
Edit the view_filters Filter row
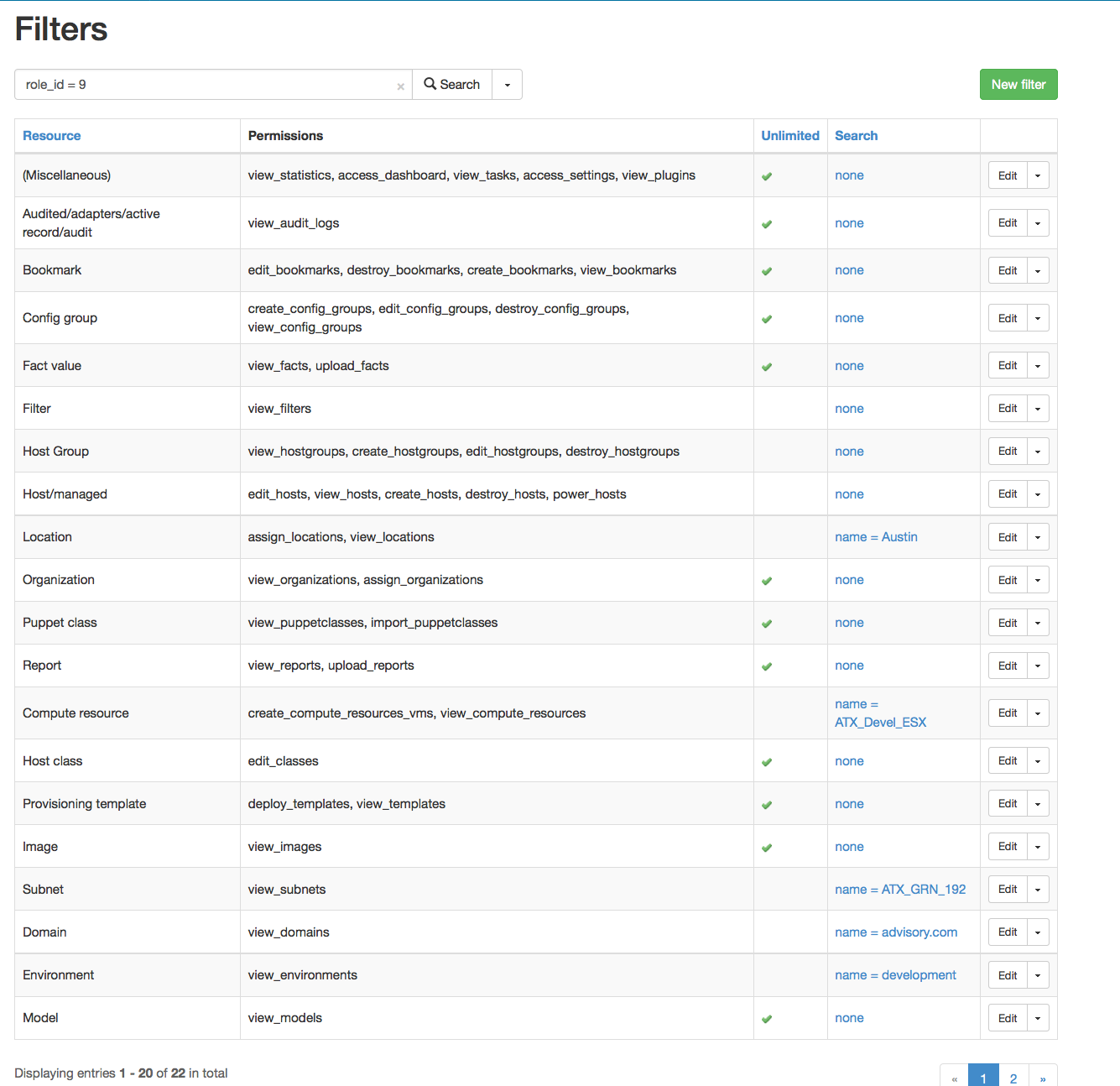1008,409
